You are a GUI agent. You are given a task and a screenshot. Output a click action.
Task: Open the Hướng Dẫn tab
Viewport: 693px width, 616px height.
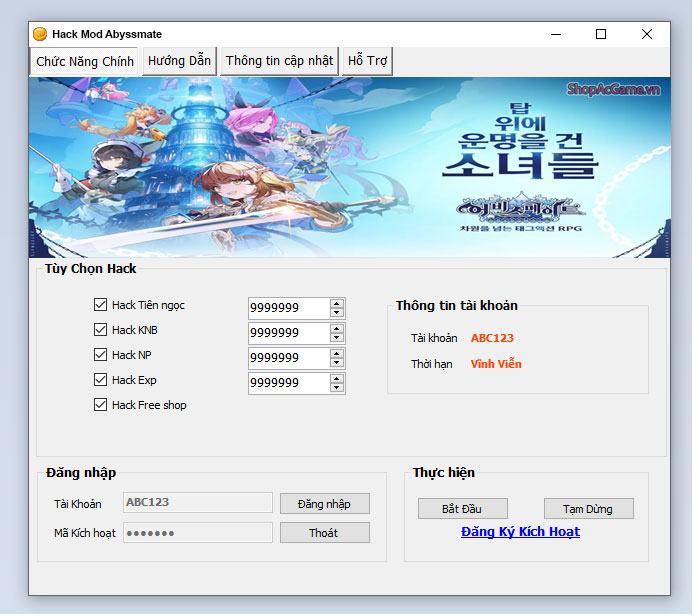(x=179, y=61)
